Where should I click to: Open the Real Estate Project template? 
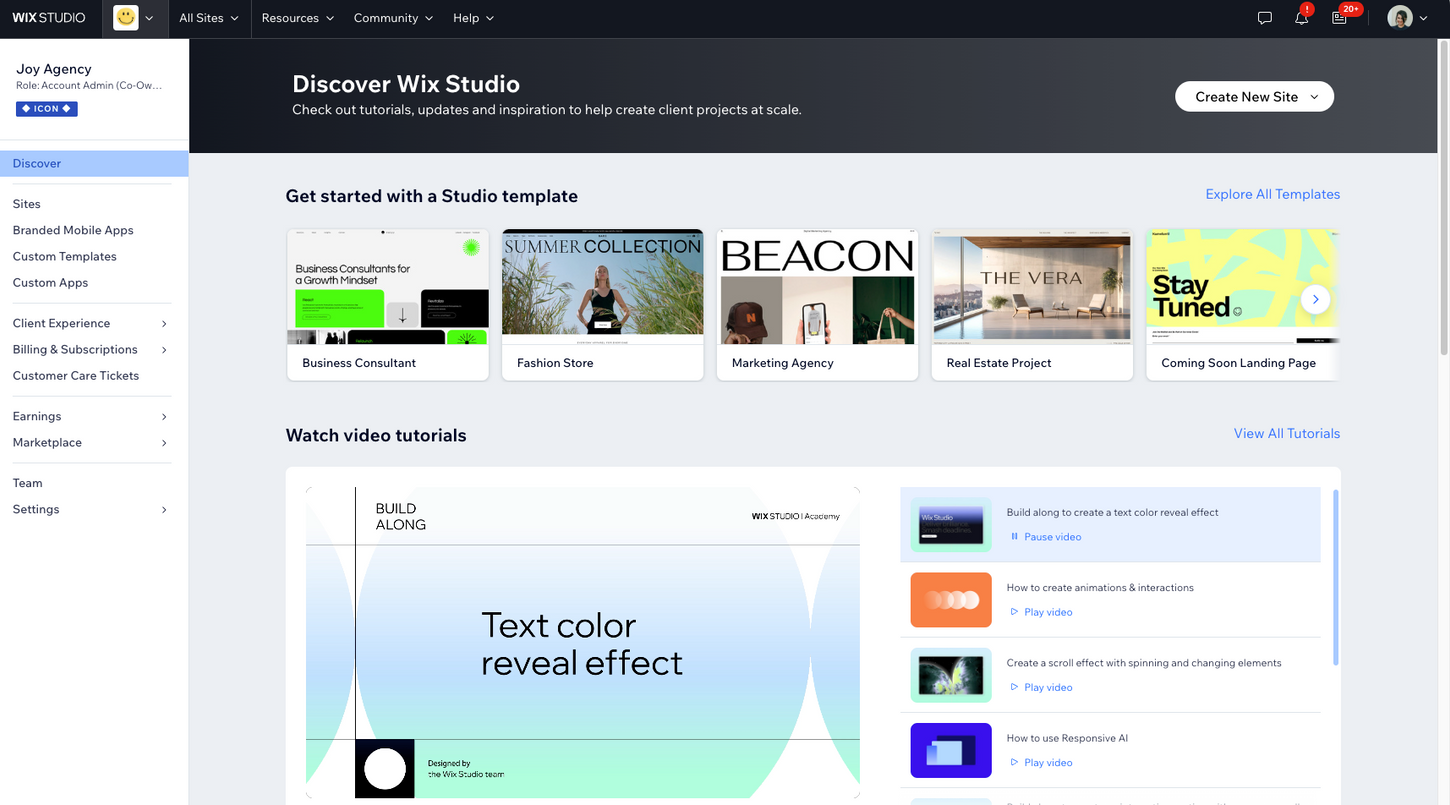[1032, 304]
